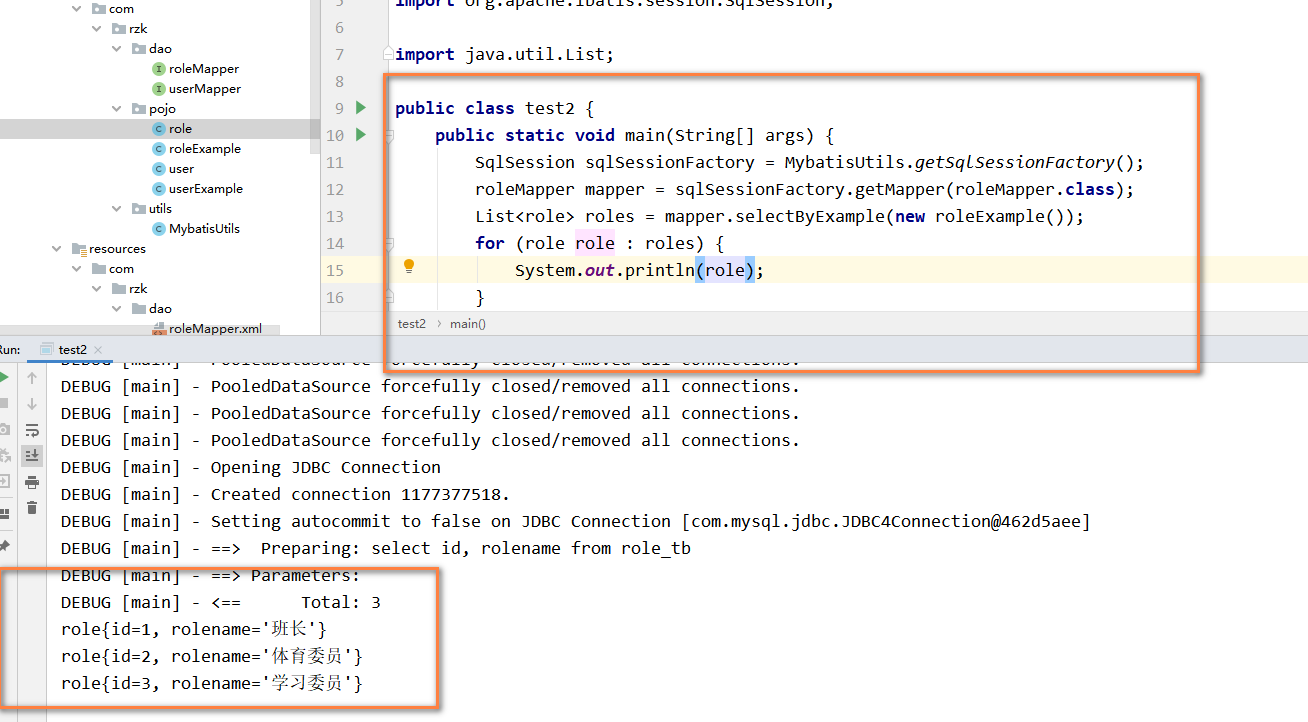1308x722 pixels.
Task: Run main method from line 10 gutter
Action: point(361,135)
